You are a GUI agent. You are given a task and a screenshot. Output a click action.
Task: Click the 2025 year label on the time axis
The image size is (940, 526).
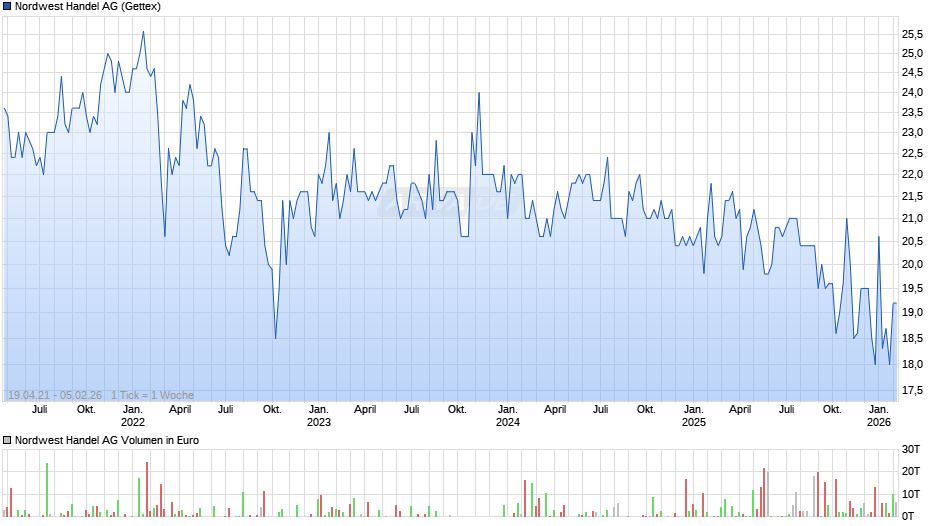coord(694,422)
